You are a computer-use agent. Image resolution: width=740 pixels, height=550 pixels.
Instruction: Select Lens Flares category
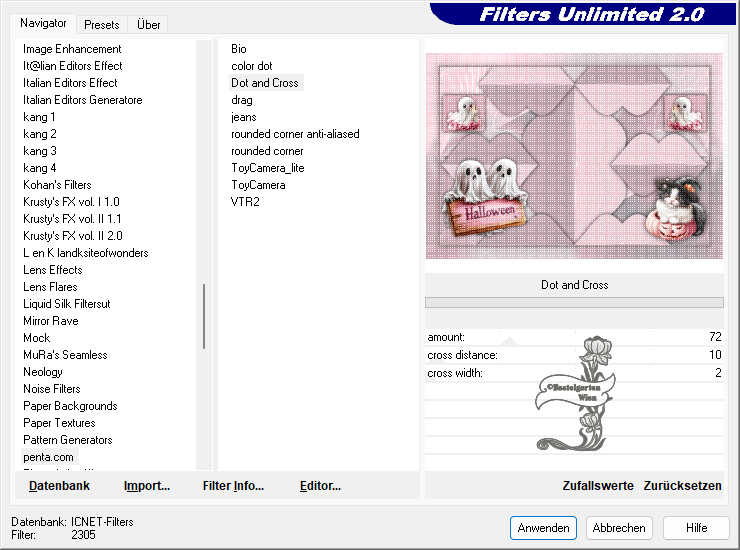[50, 287]
